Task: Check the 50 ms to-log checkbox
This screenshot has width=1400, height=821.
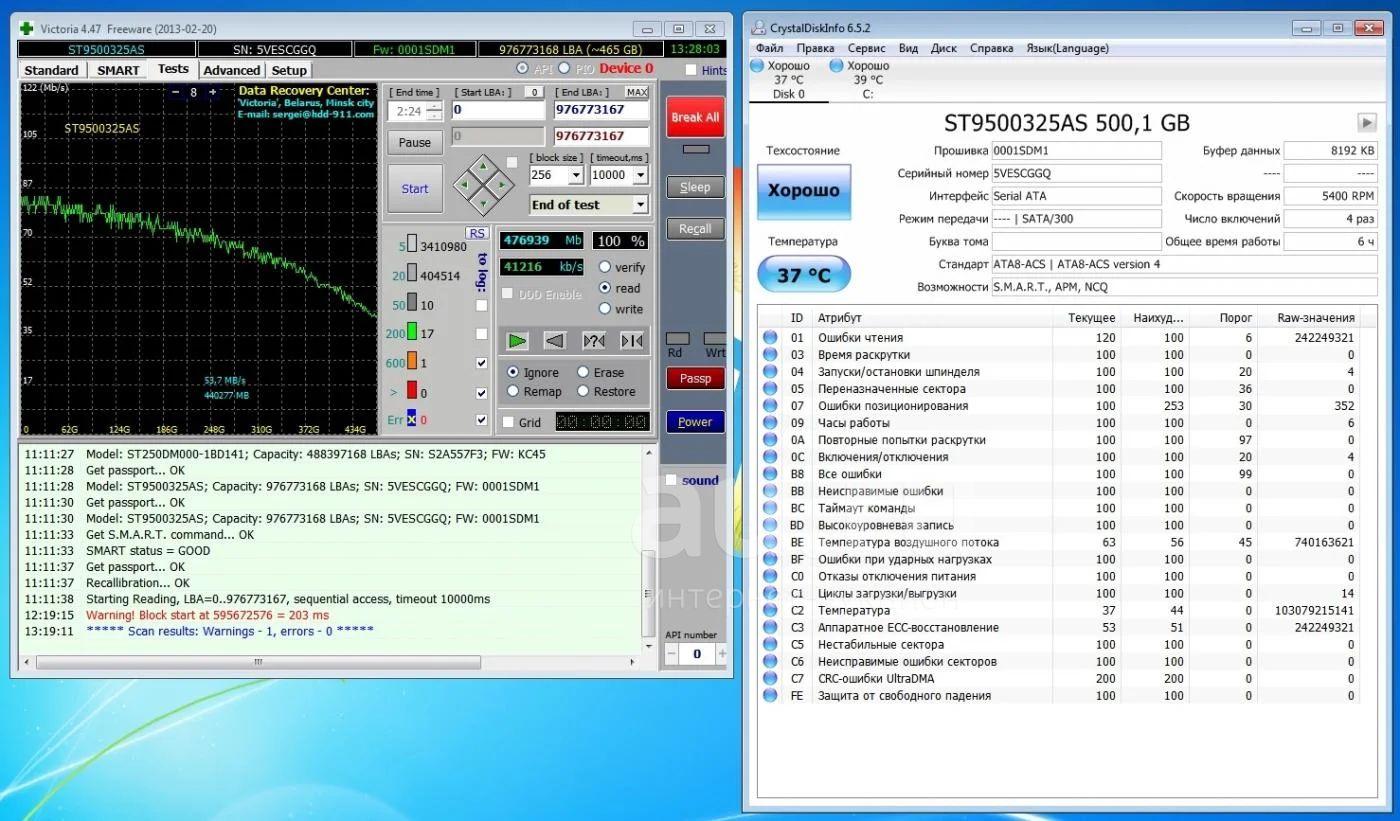Action: click(x=482, y=305)
